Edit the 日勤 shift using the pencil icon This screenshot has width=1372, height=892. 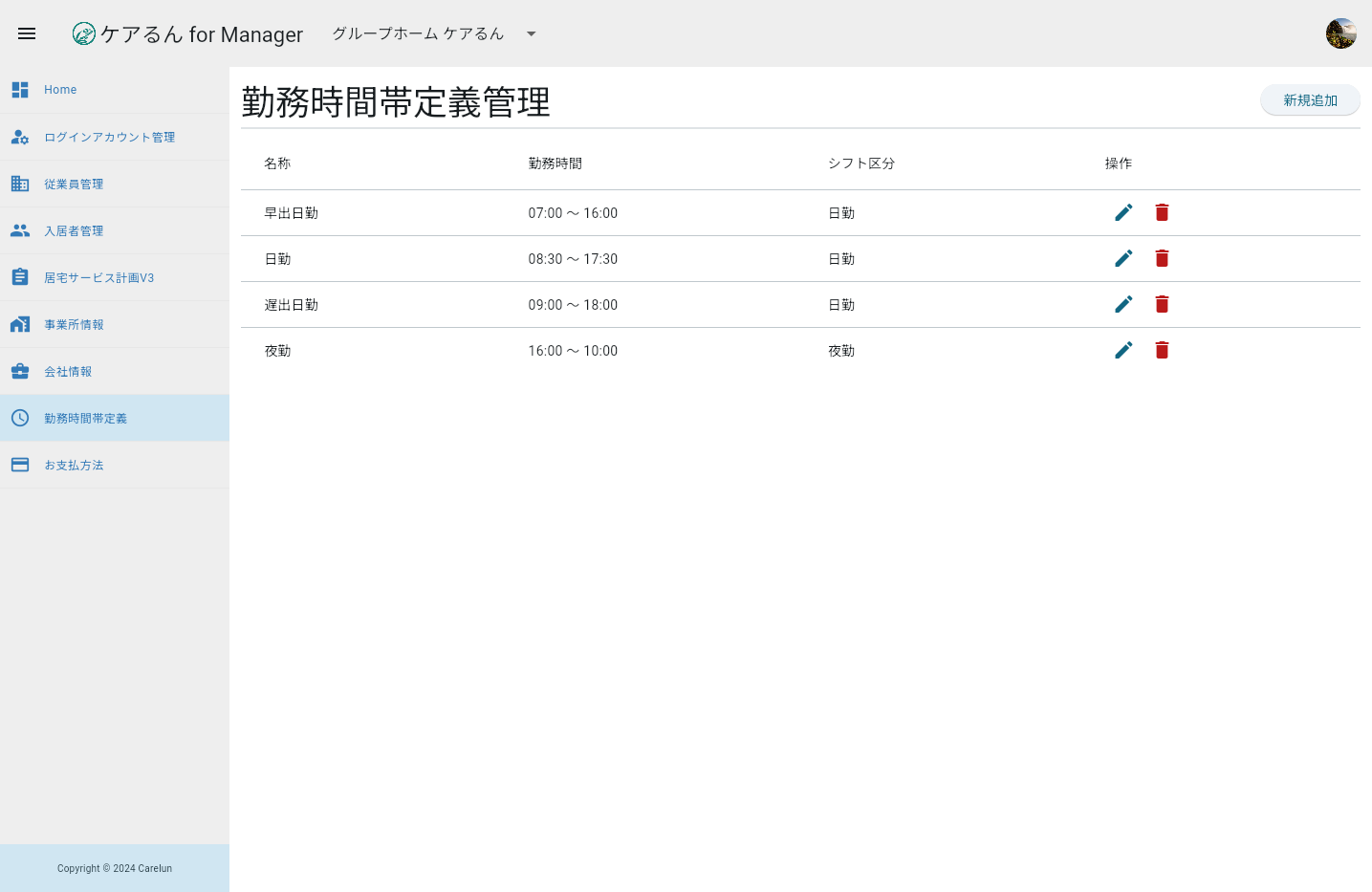coord(1123,258)
